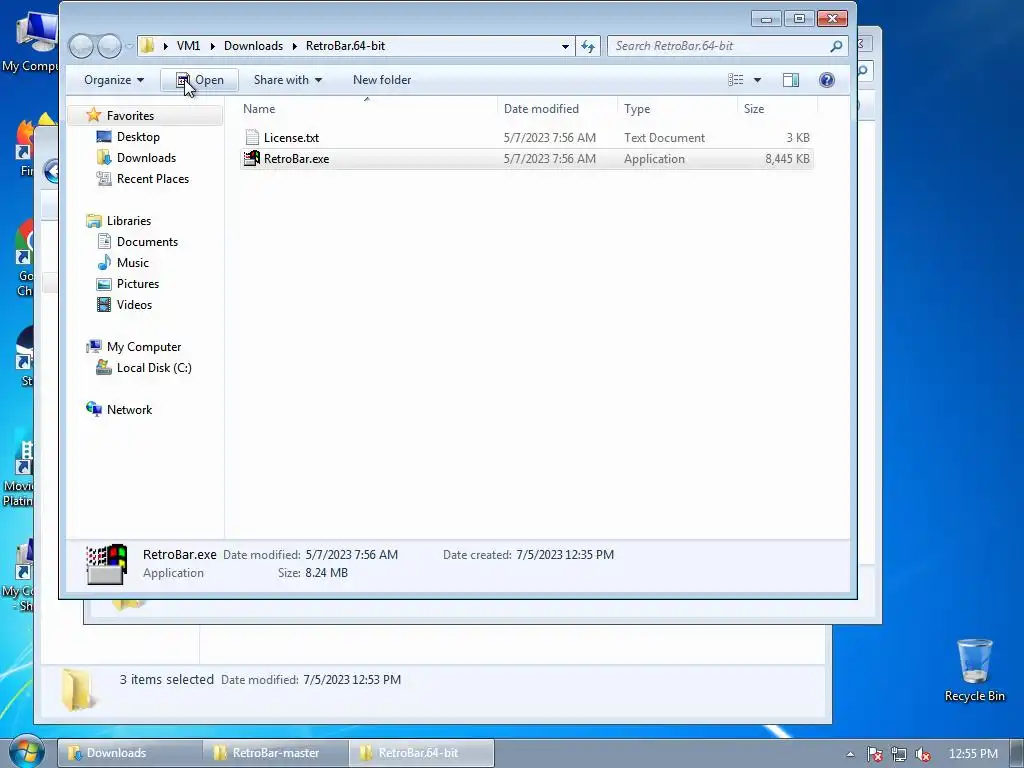
Task: Click the RetroBar.exe details pane thumbnail
Action: [x=106, y=564]
